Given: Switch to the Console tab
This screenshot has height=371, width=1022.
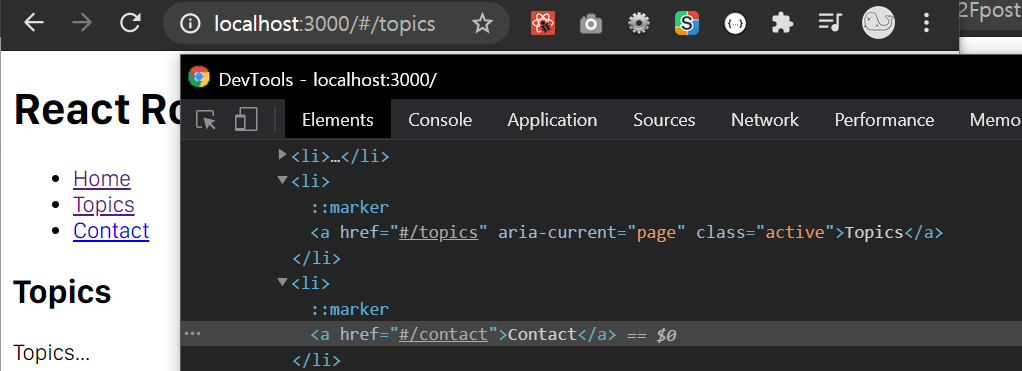Looking at the screenshot, I should click(x=440, y=120).
